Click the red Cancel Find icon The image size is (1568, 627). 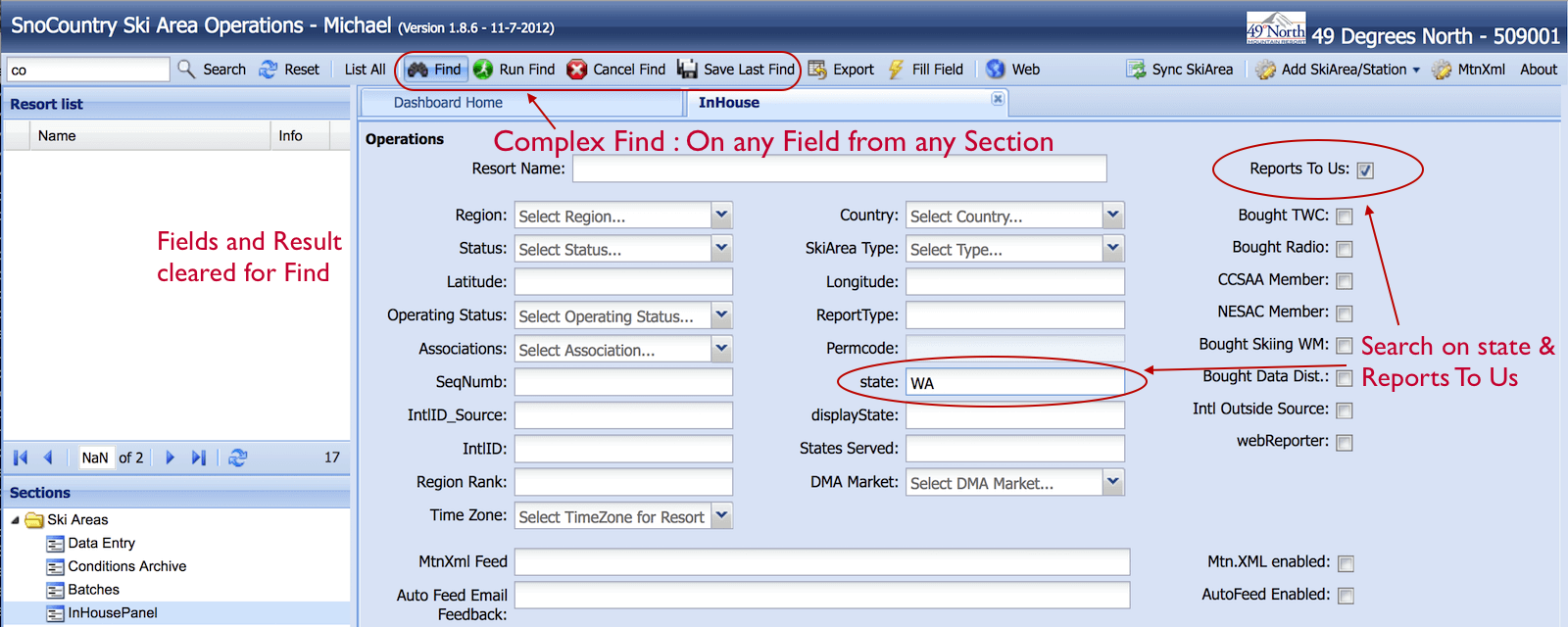(577, 70)
